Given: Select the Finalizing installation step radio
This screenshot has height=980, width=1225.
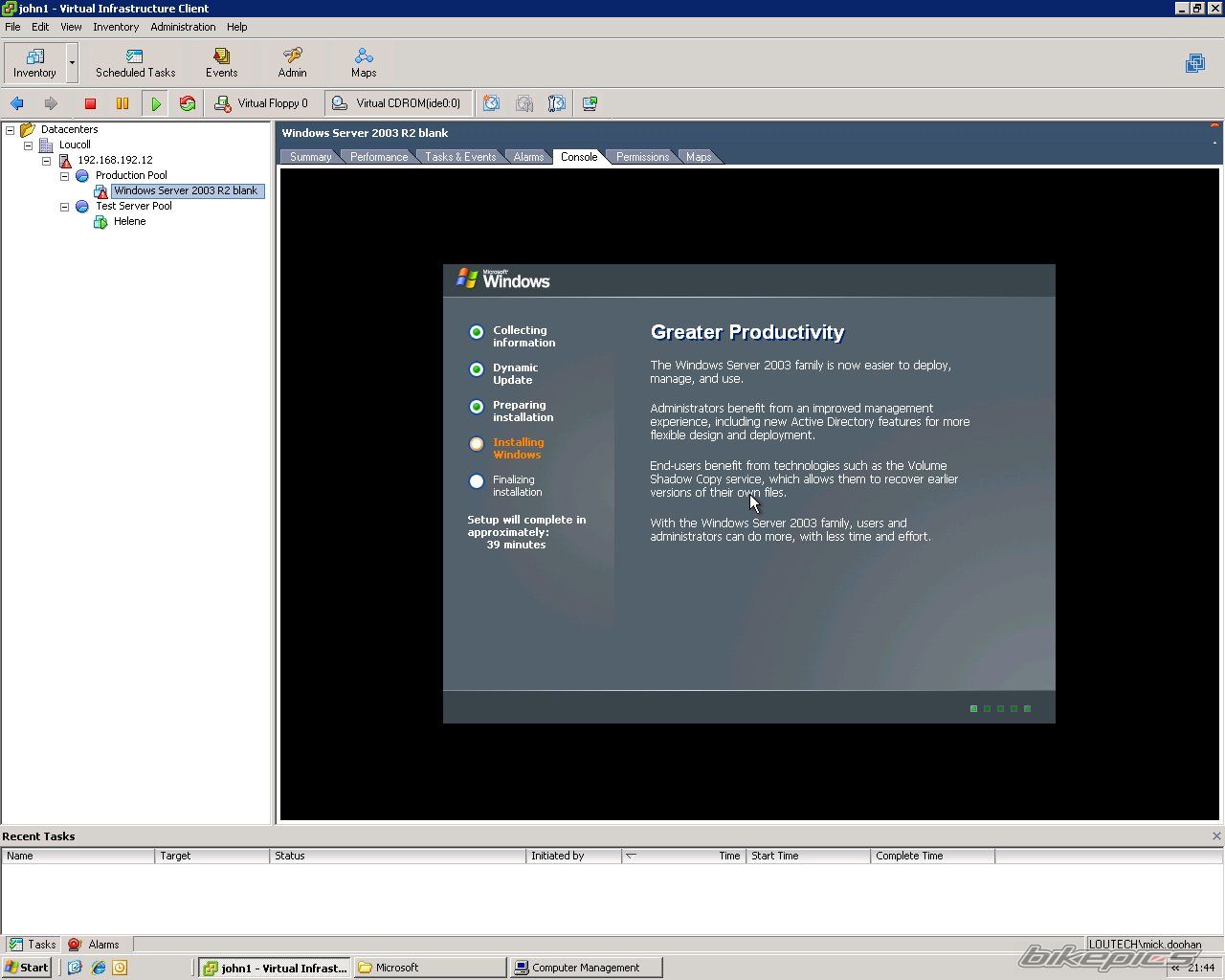Looking at the screenshot, I should pyautogui.click(x=477, y=481).
